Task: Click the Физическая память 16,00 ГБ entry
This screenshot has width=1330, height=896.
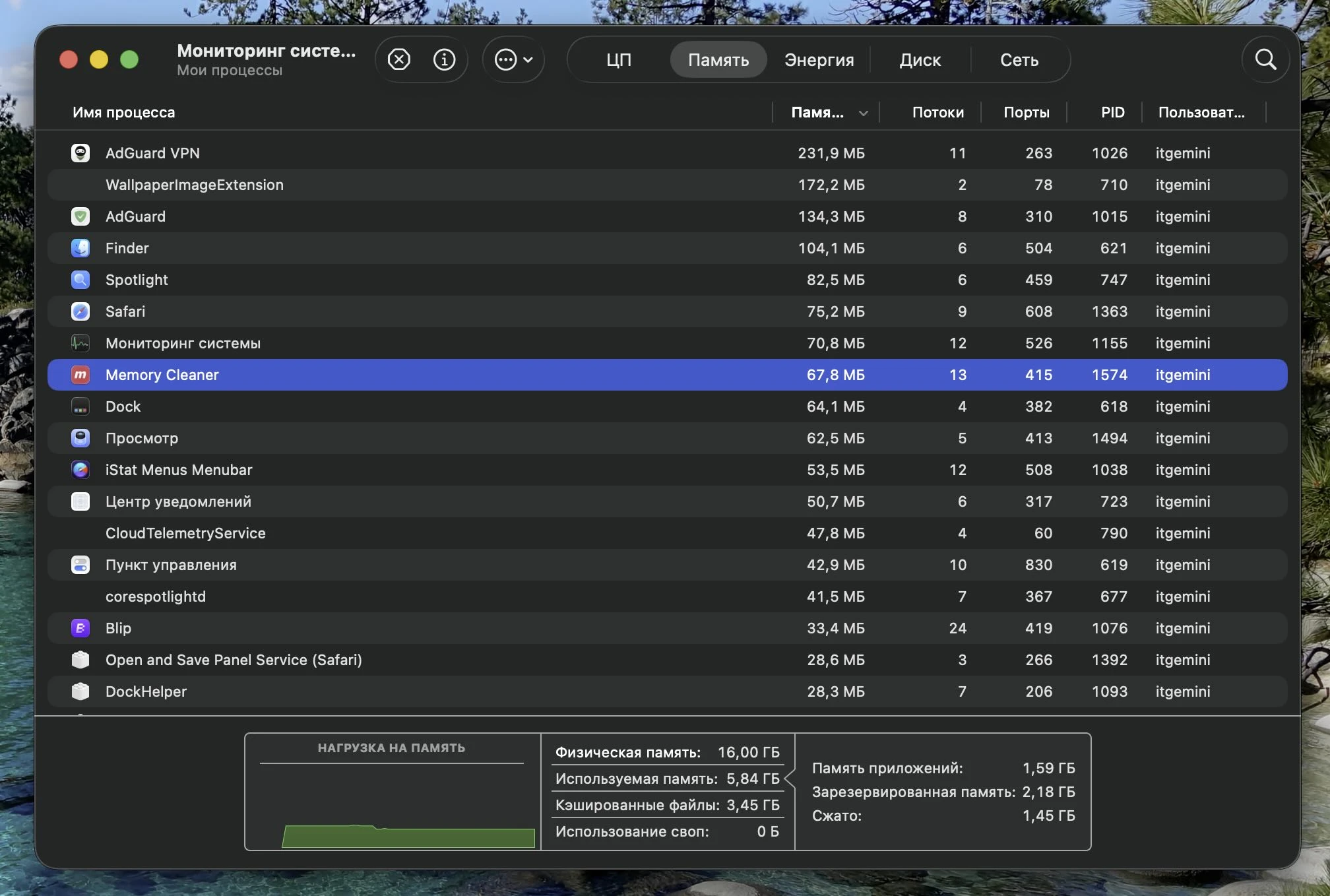Action: point(667,752)
